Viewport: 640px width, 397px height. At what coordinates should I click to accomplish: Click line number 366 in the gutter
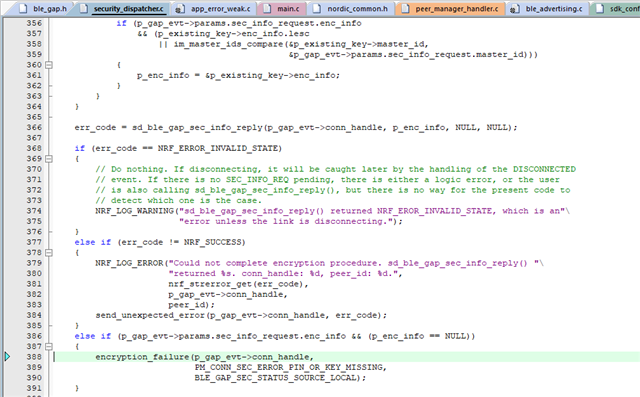coord(34,127)
